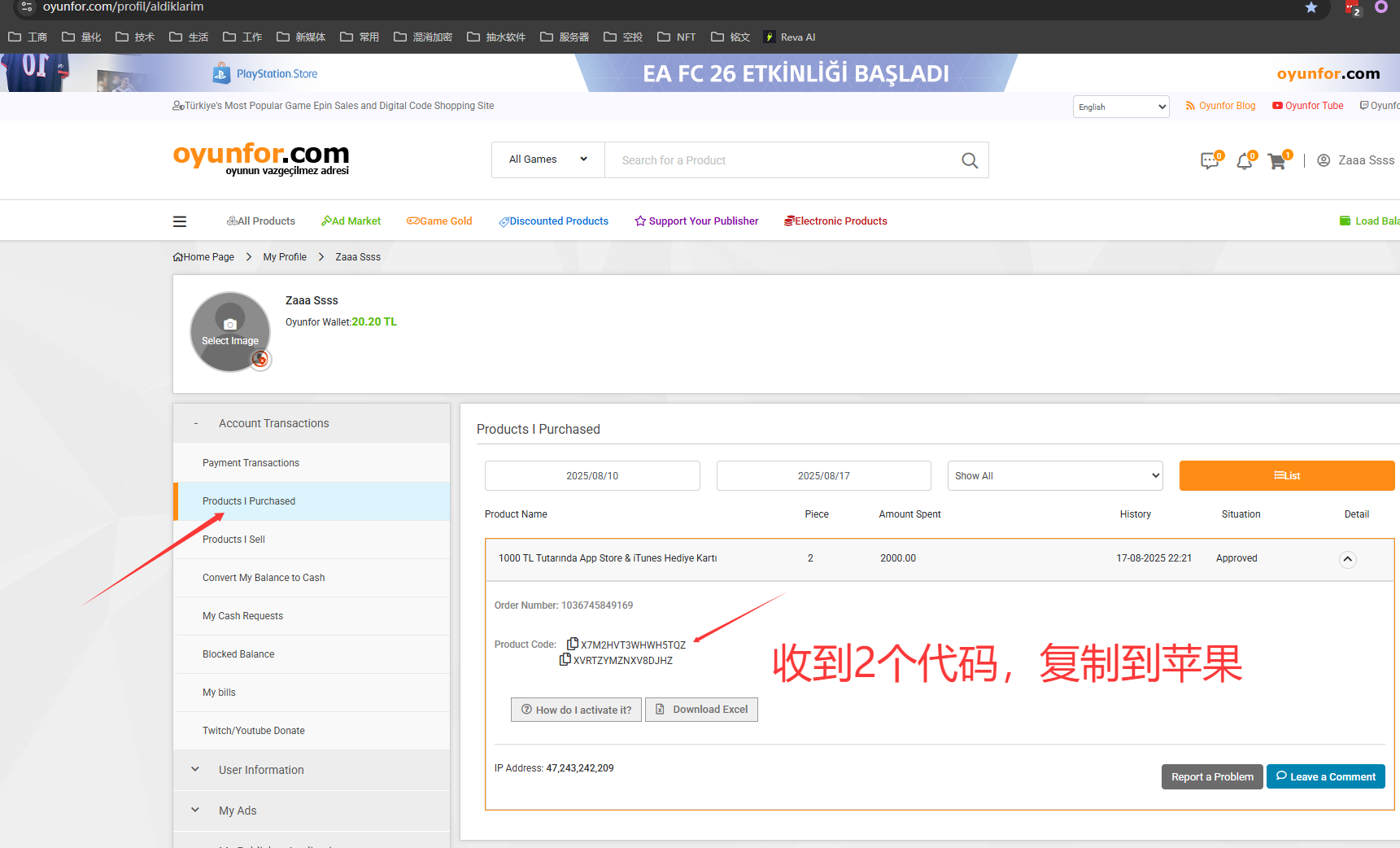Expand the My Ads section
Screen dimensions: 1400x848
(x=312, y=811)
